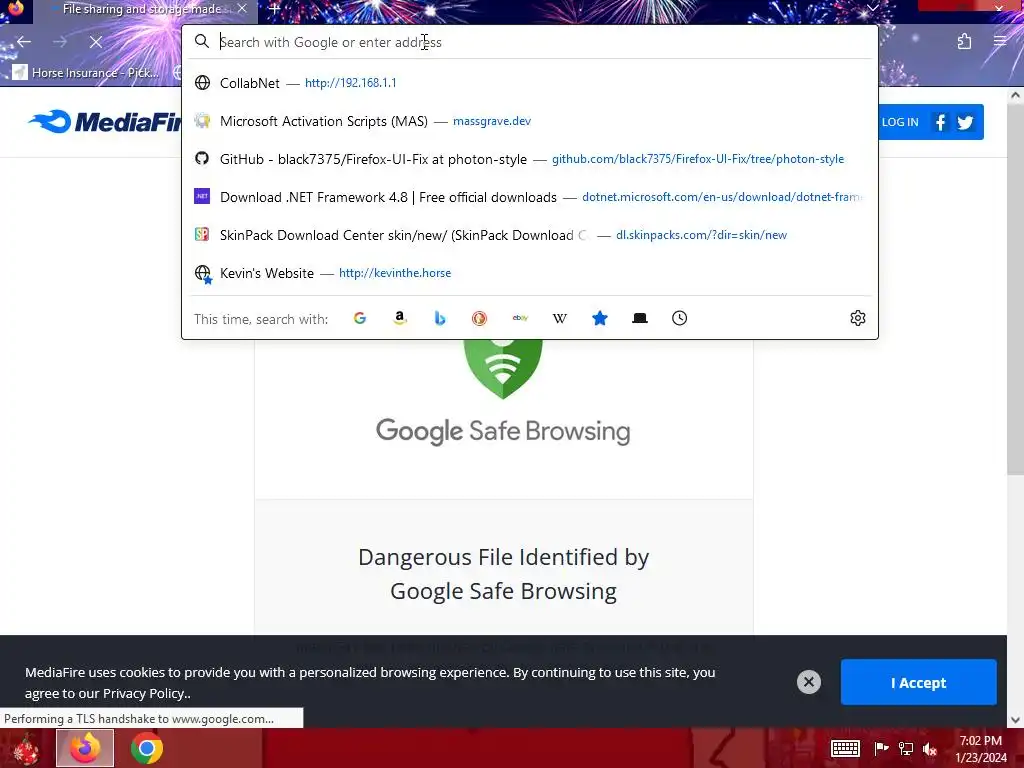Click scrollbar up arrow

coord(1015,95)
